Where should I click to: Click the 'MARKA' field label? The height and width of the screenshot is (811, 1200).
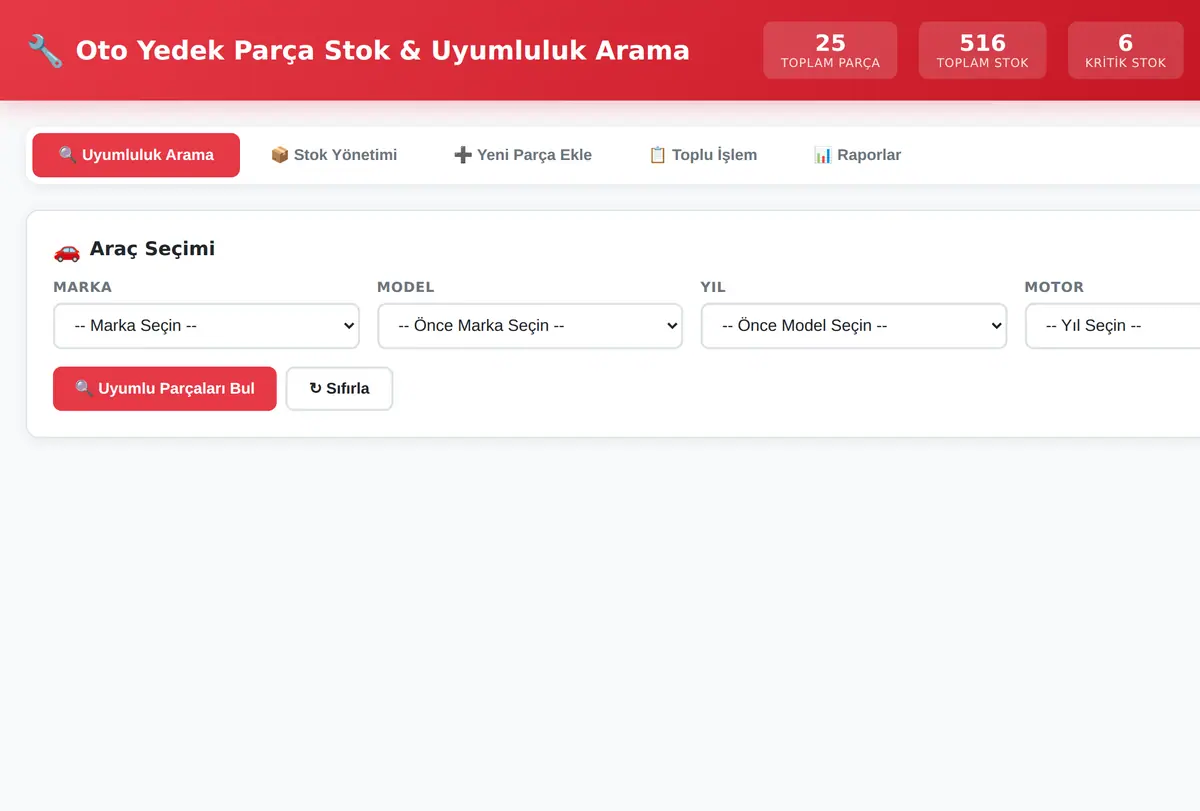point(83,287)
